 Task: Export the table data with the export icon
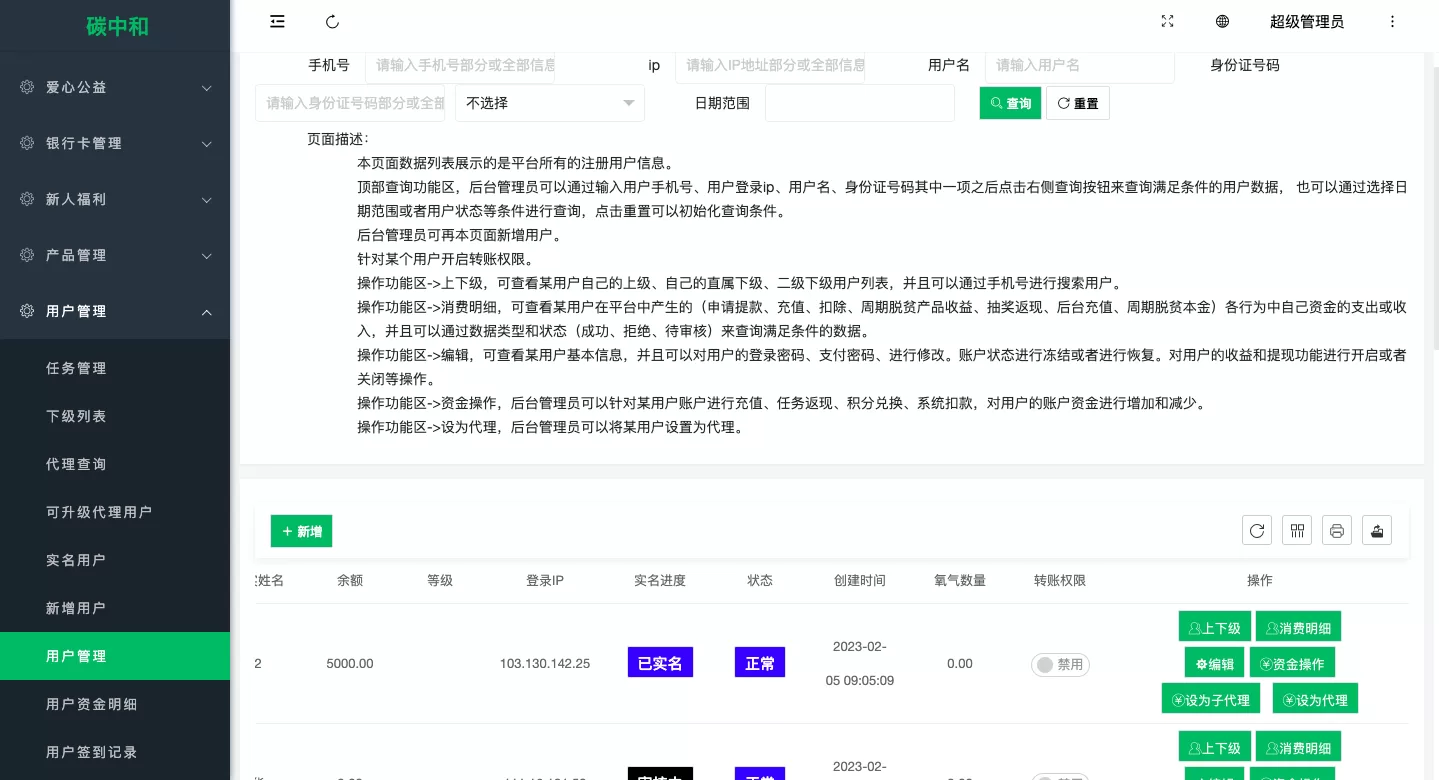1377,530
